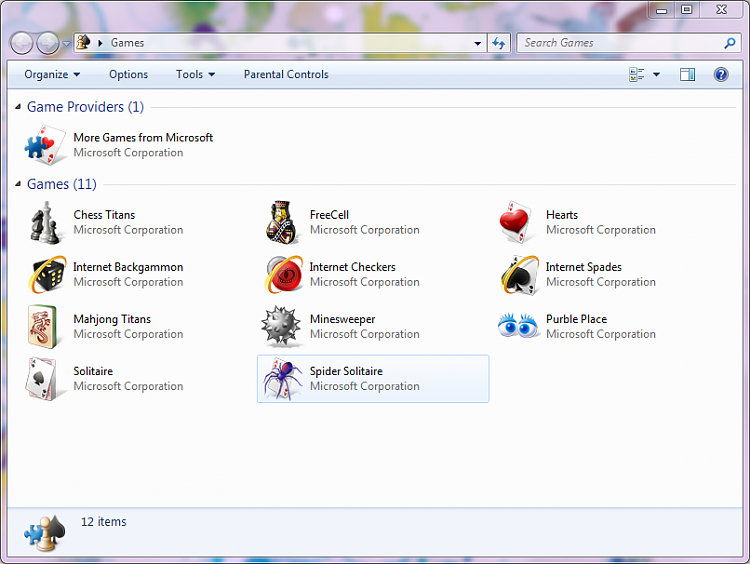The width and height of the screenshot is (750, 564).
Task: Go back with the Back arrow
Action: [x=22, y=44]
